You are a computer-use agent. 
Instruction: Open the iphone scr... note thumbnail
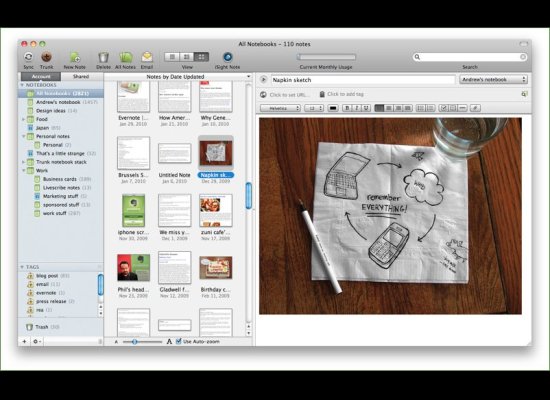pos(134,210)
